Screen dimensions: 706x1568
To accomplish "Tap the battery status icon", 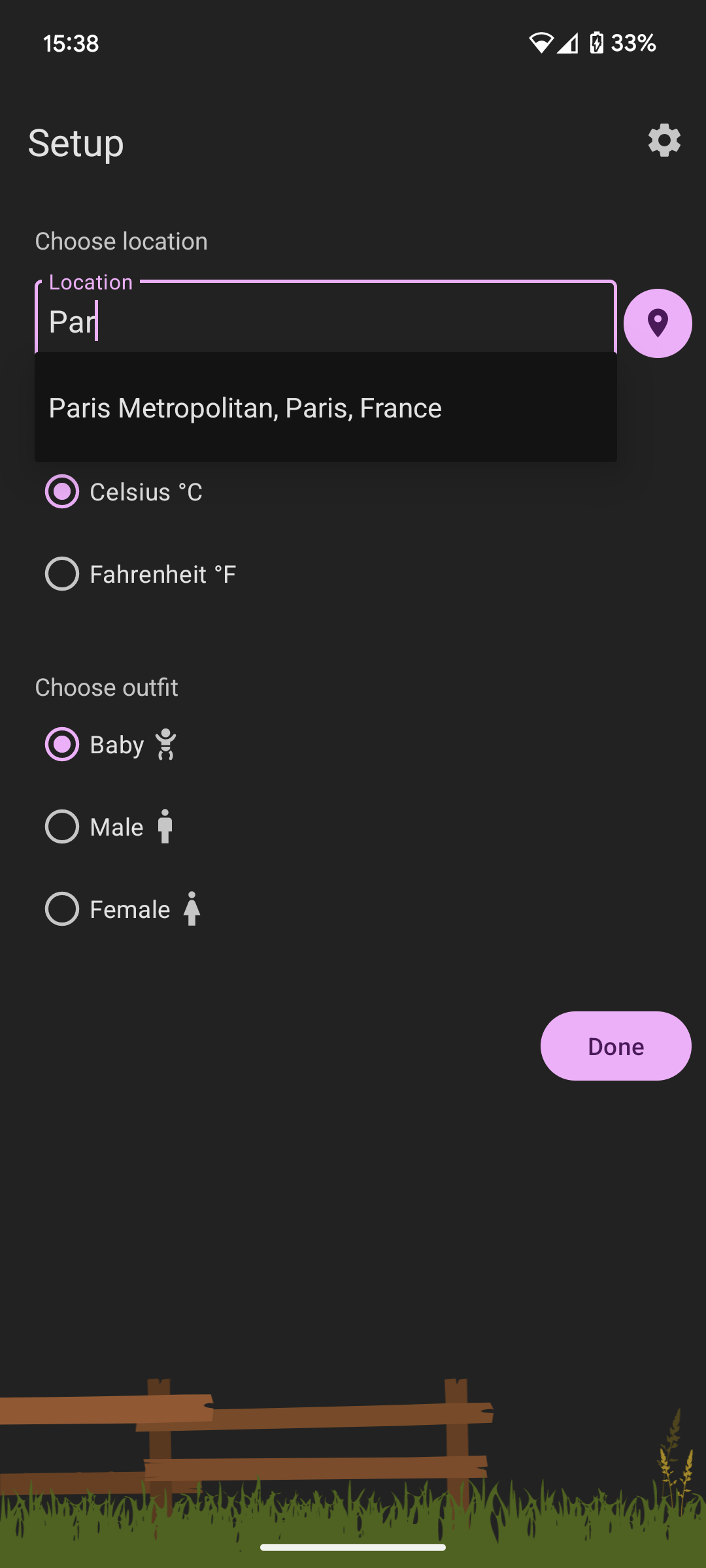I will (x=596, y=43).
